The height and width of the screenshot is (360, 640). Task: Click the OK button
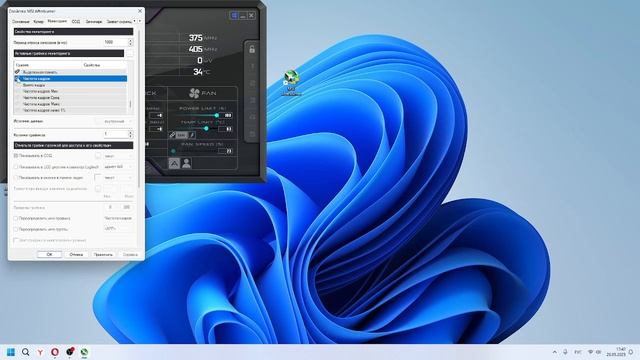click(x=49, y=254)
